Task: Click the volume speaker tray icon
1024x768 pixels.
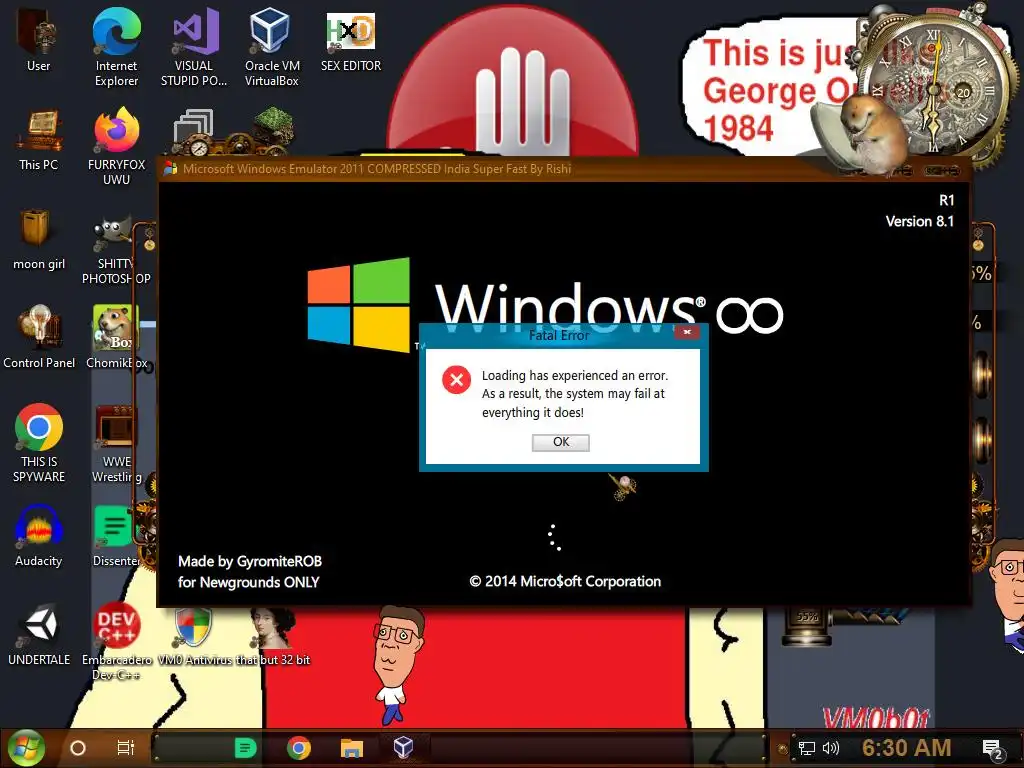Action: click(x=831, y=748)
